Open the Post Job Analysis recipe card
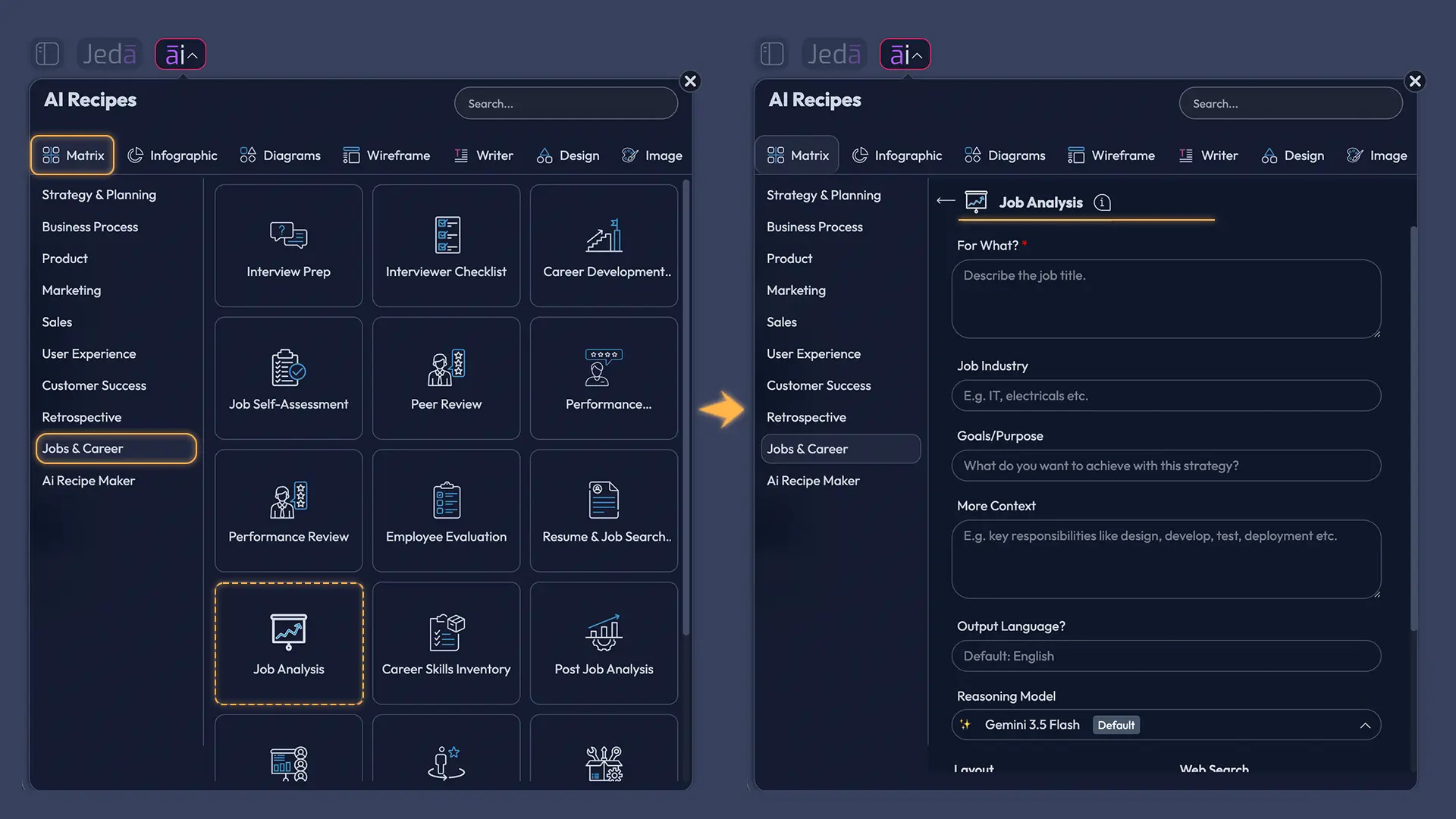Viewport: 1456px width, 819px height. (604, 644)
